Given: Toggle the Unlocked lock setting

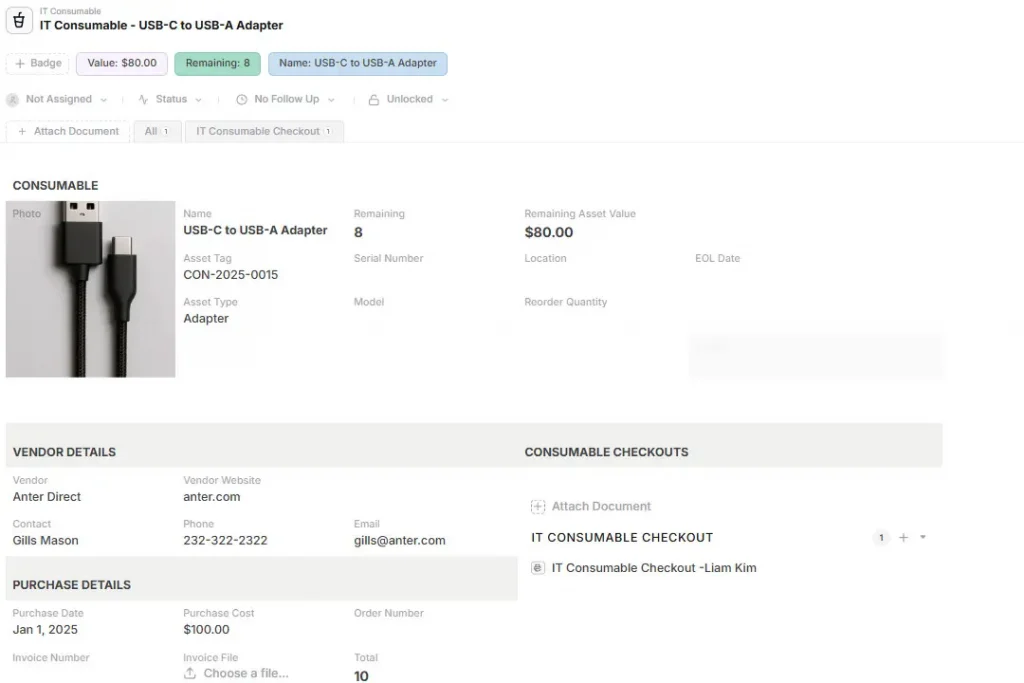Looking at the screenshot, I should [x=409, y=100].
